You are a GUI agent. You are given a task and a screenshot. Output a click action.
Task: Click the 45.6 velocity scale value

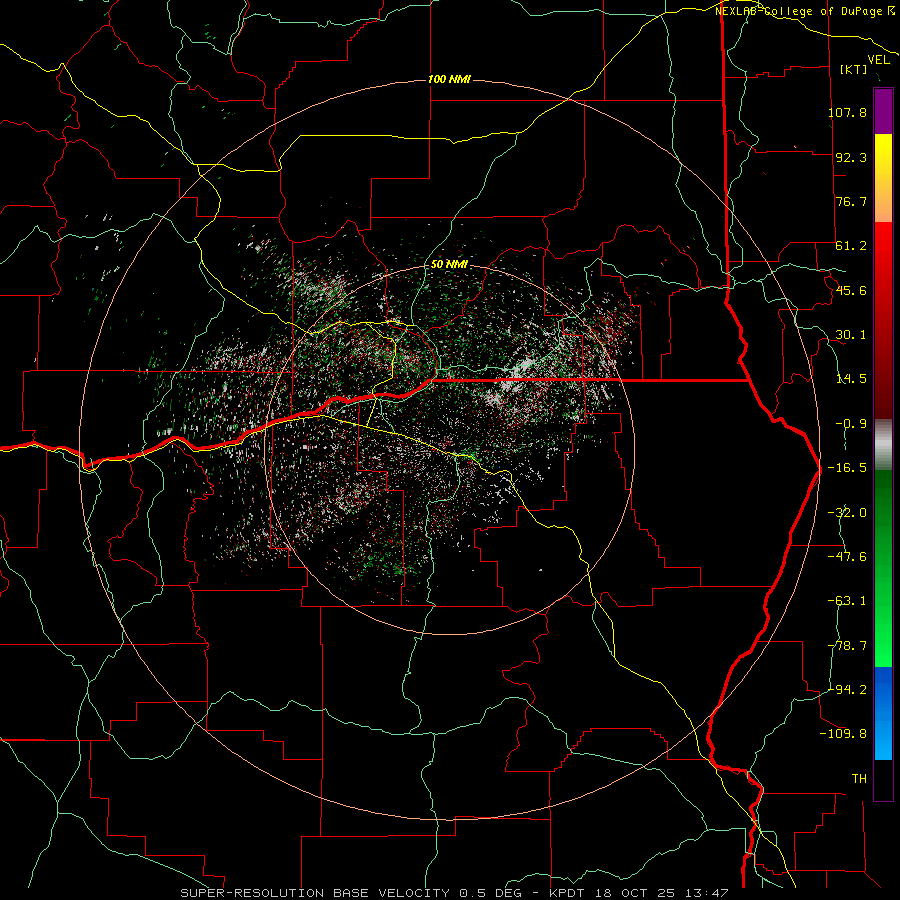point(851,290)
